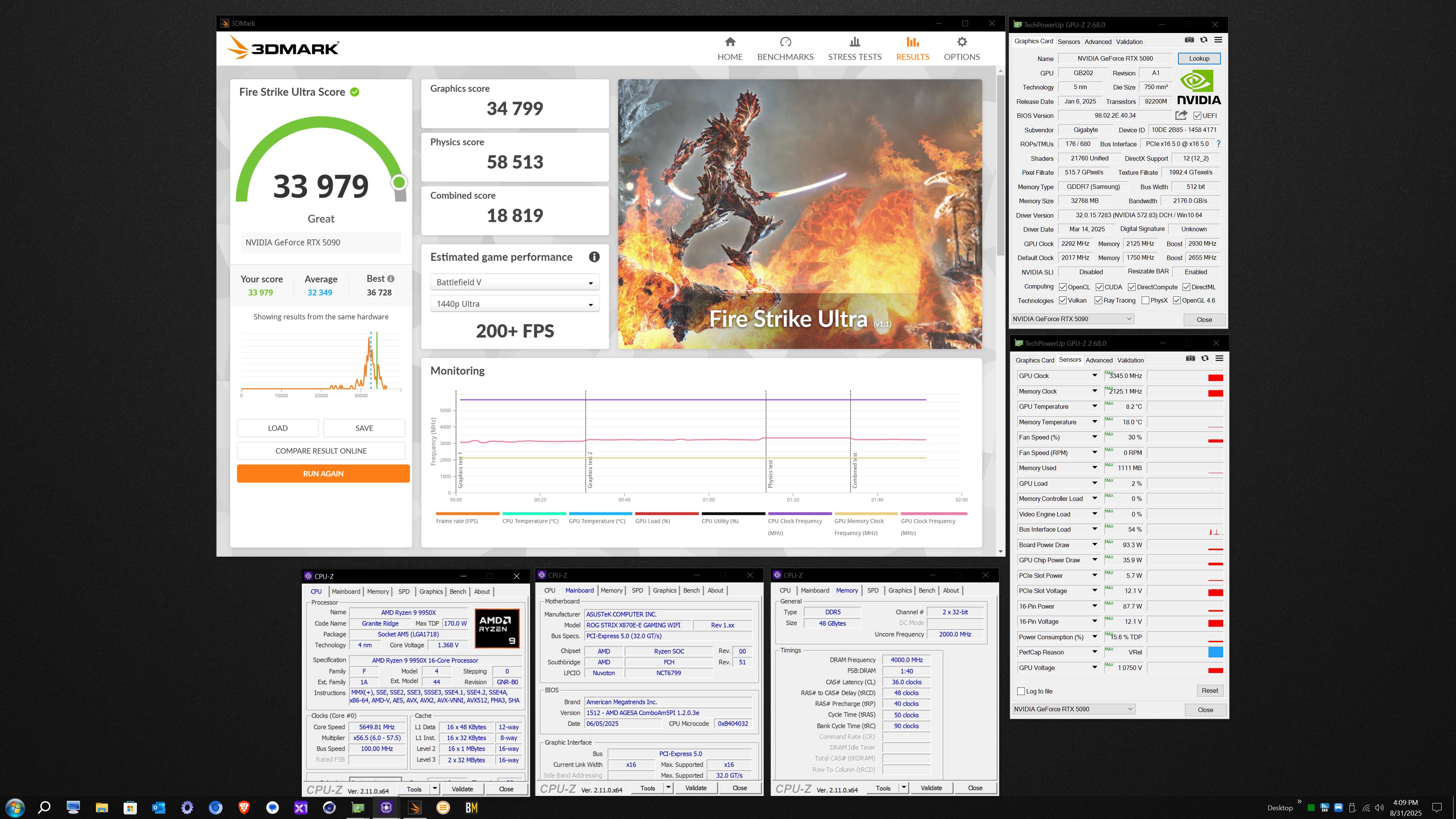Open Tools dropdown arrow in CPU-Z CPU window
The image size is (1456, 819).
click(435, 789)
